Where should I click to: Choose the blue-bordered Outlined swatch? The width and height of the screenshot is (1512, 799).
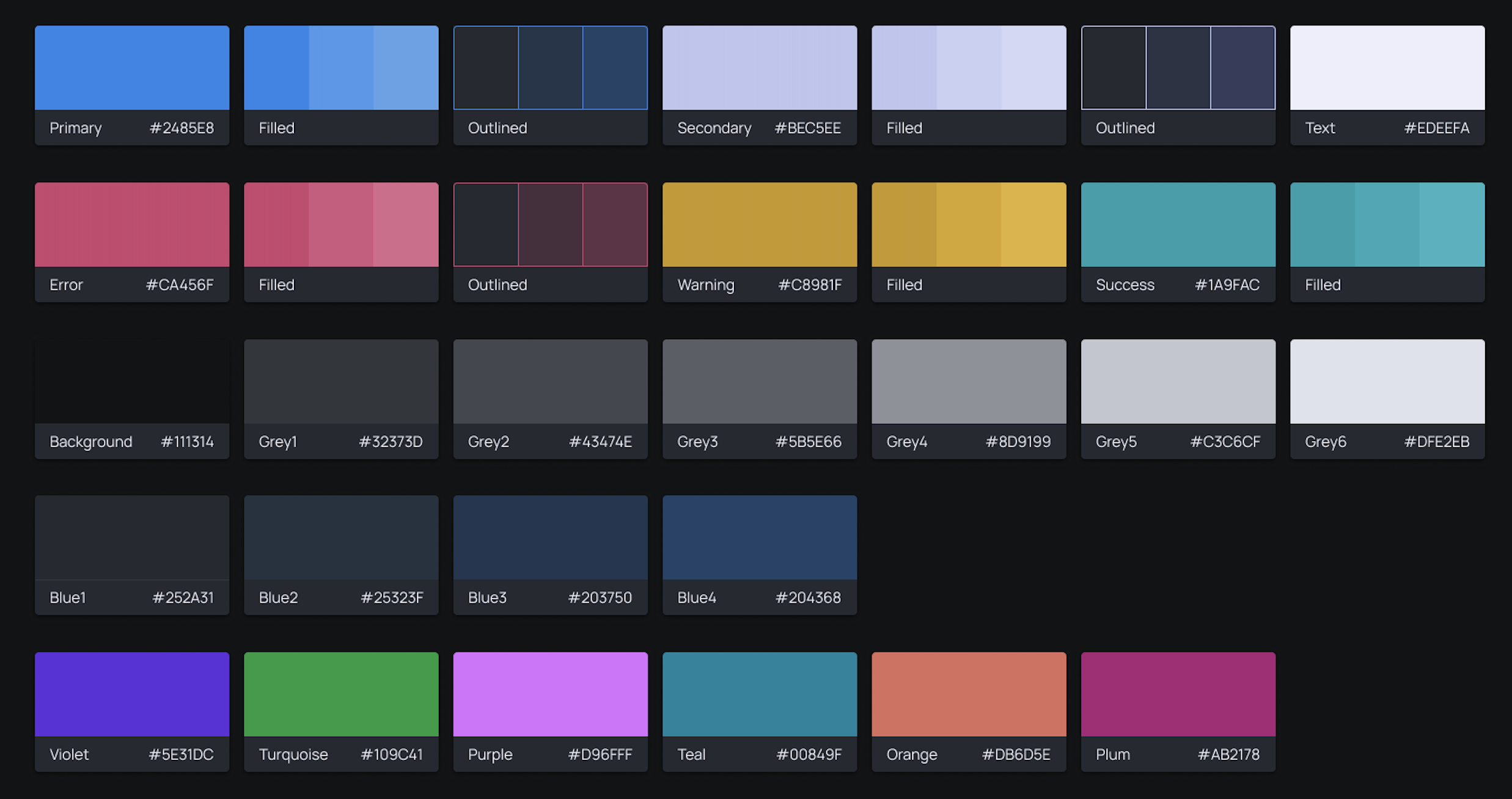tap(551, 68)
